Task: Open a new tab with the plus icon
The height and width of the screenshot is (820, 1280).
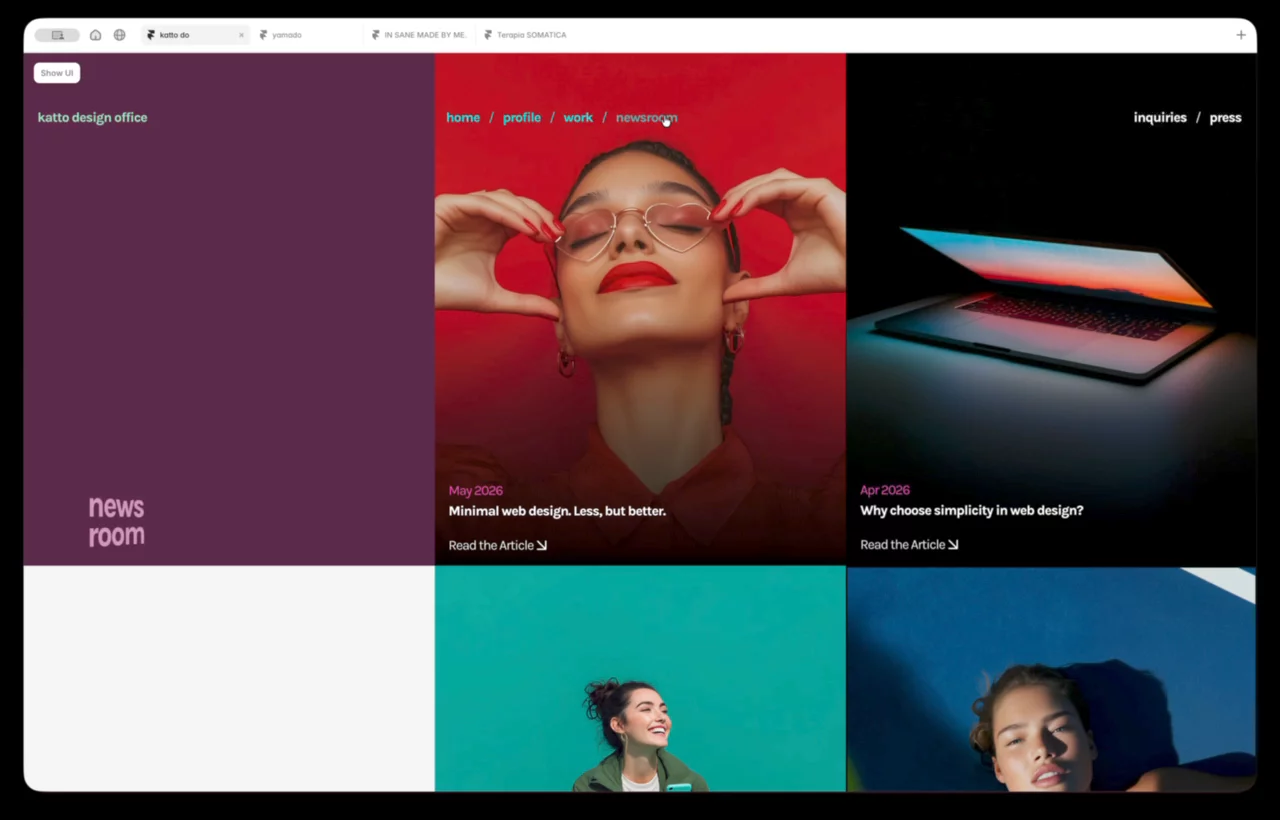Action: [x=1241, y=35]
